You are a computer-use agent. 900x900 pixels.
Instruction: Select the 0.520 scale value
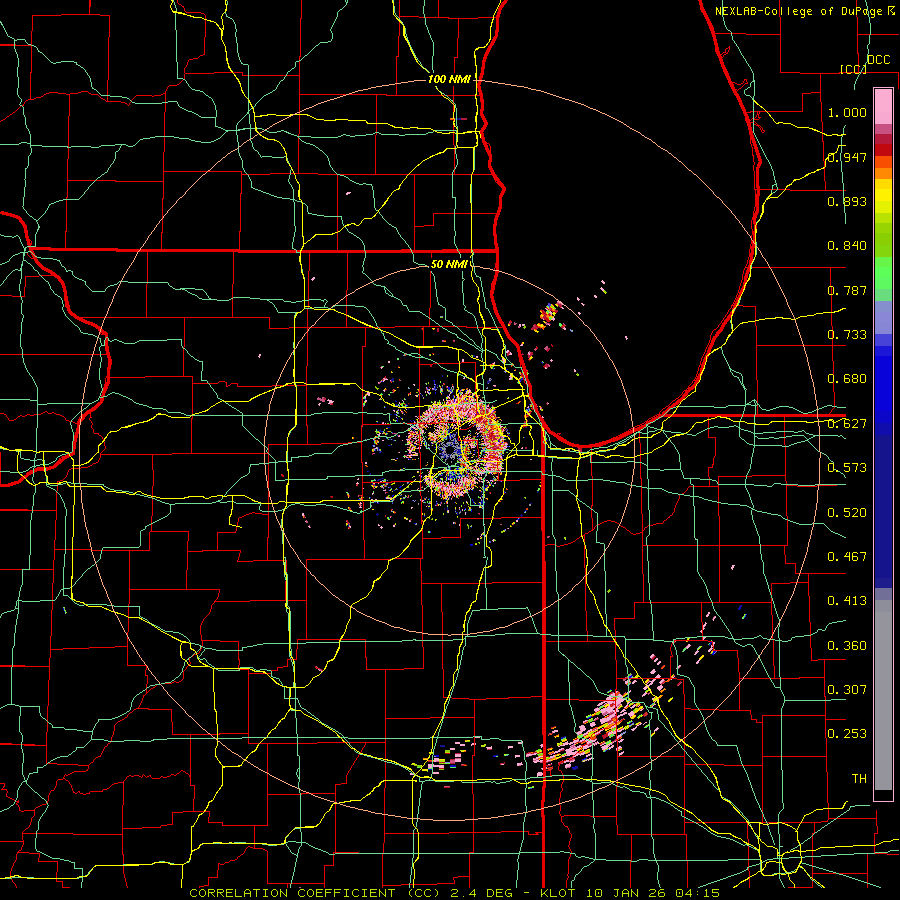click(847, 512)
